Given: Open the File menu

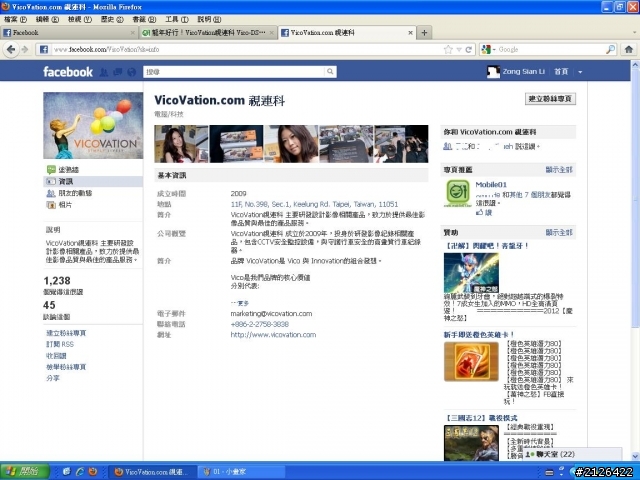Looking at the screenshot, I should coord(16,19).
